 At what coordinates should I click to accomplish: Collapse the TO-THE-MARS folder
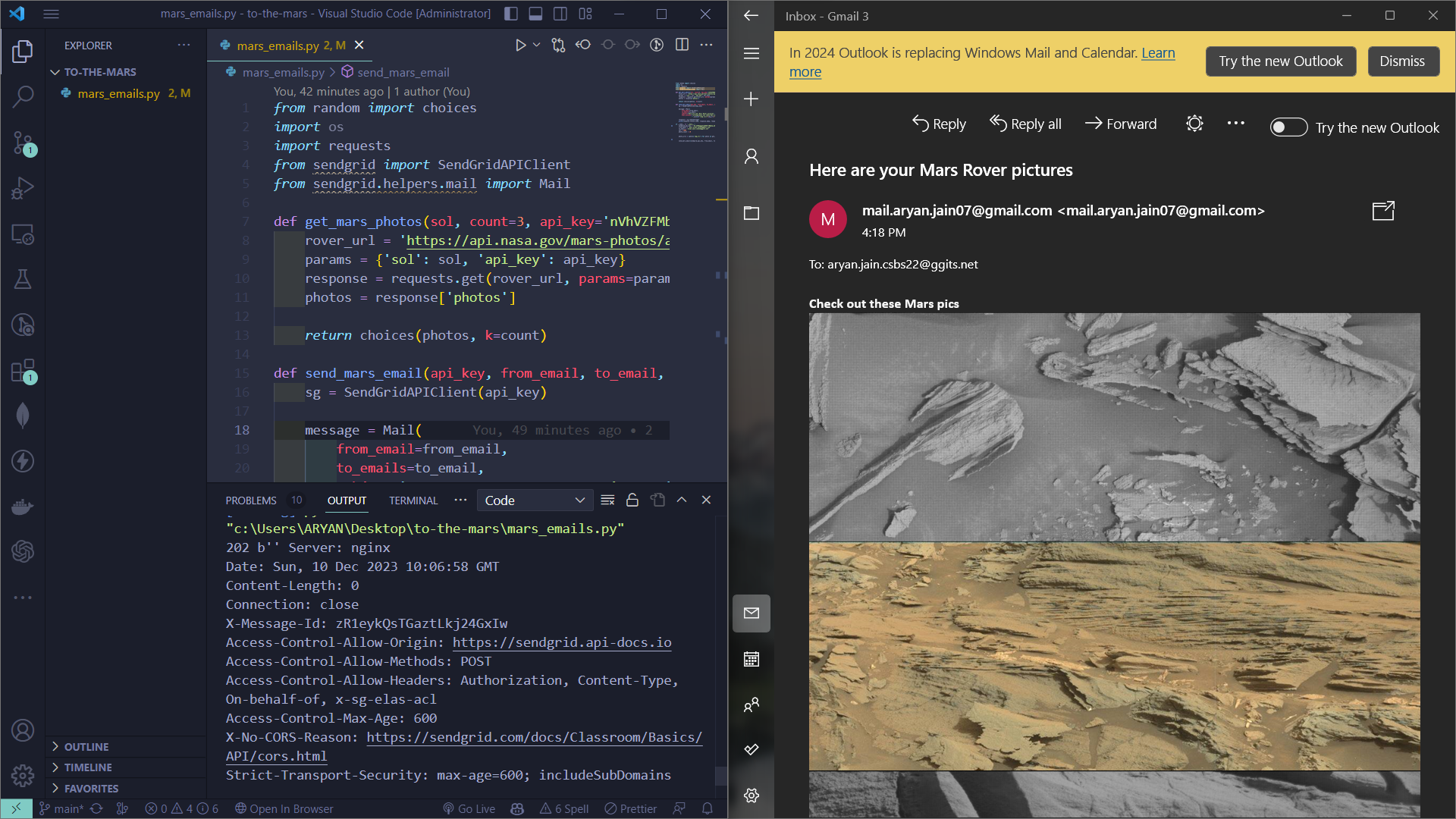(99, 72)
